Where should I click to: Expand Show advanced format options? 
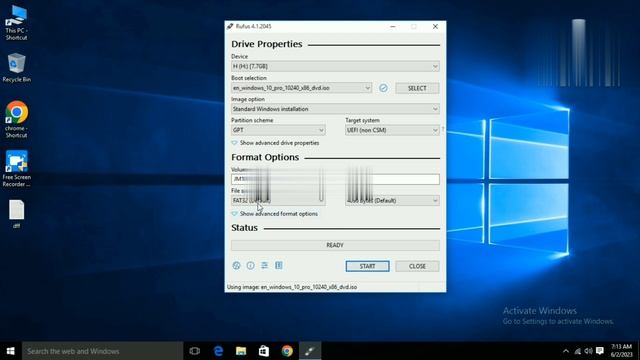(x=274, y=214)
